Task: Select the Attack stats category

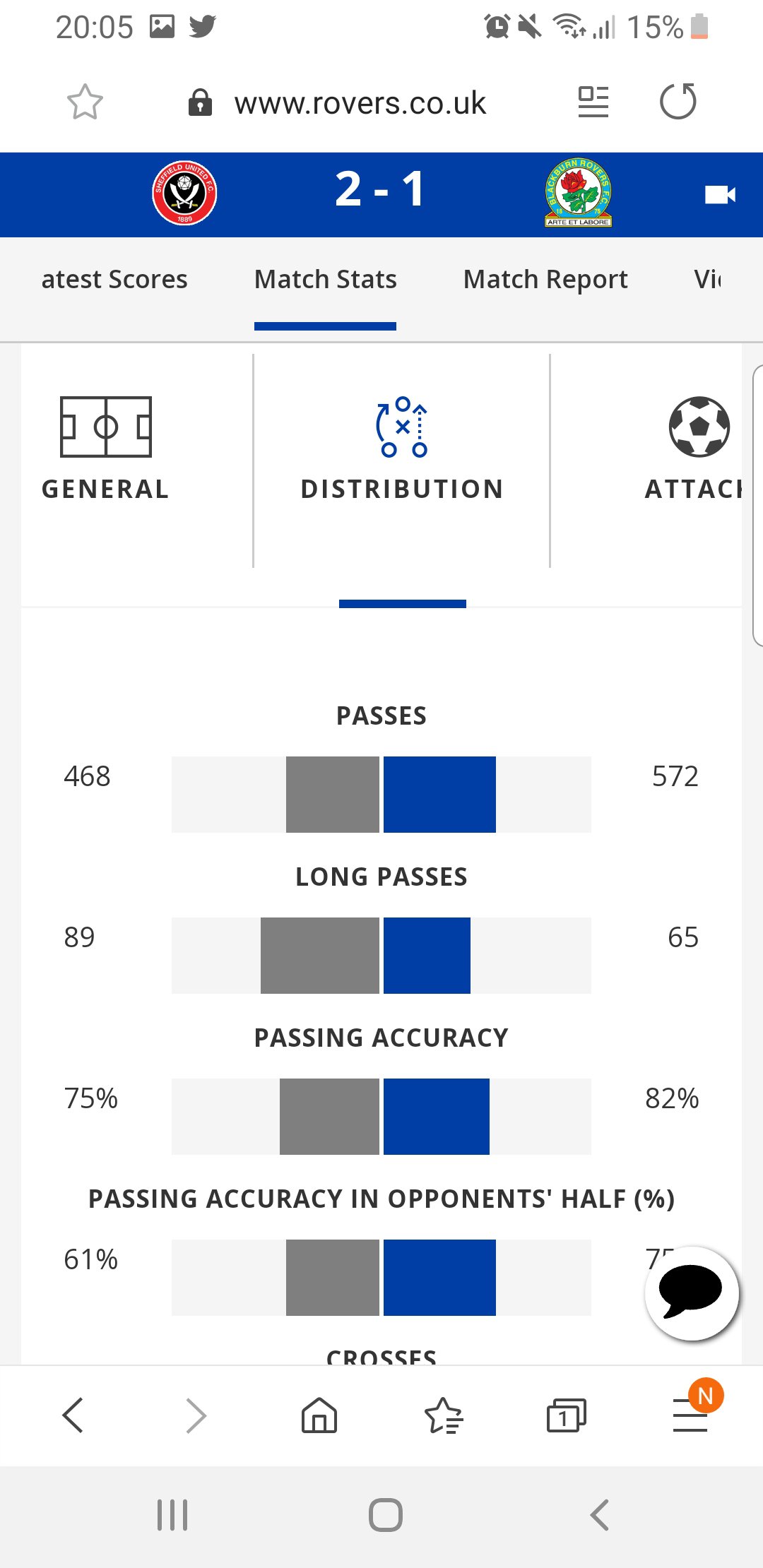Action: click(x=694, y=449)
